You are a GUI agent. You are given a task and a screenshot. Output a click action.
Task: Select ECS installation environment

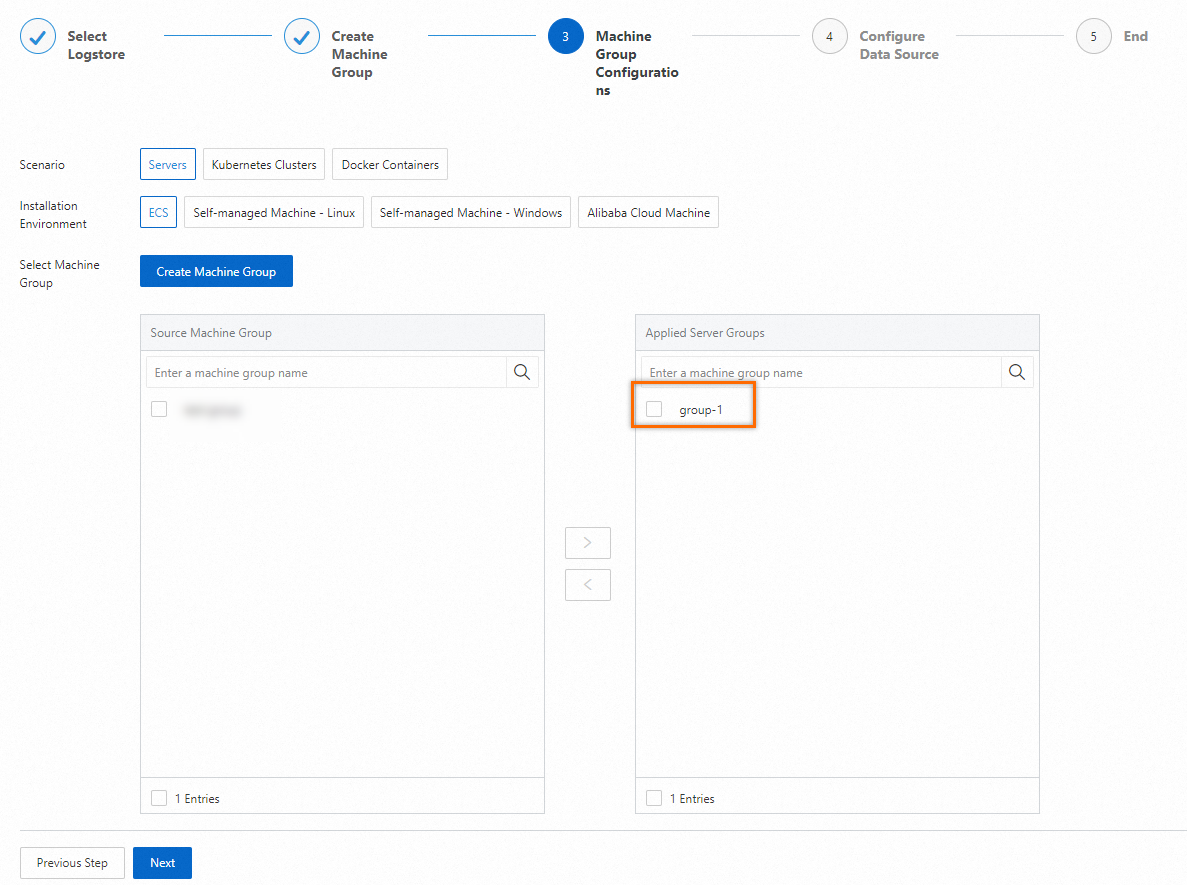click(x=158, y=213)
